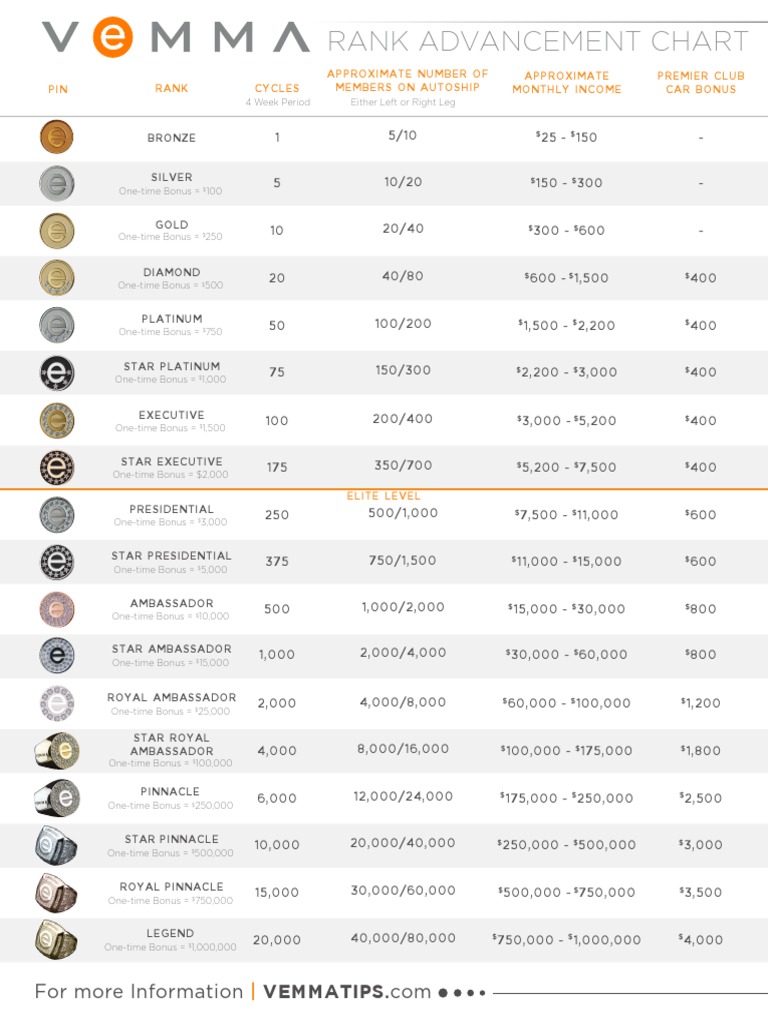Click the Legend $4,000 car bonus value
The width and height of the screenshot is (768, 1024).
point(700,939)
